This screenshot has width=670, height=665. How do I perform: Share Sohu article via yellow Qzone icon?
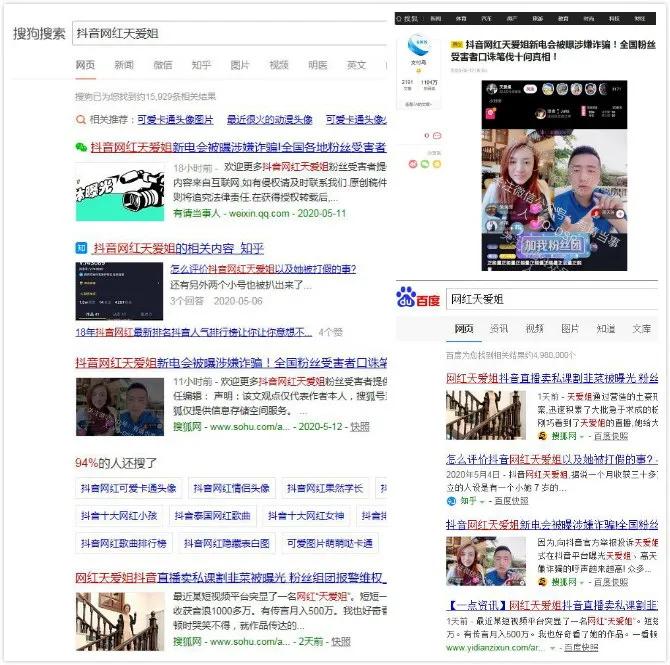tap(437, 164)
